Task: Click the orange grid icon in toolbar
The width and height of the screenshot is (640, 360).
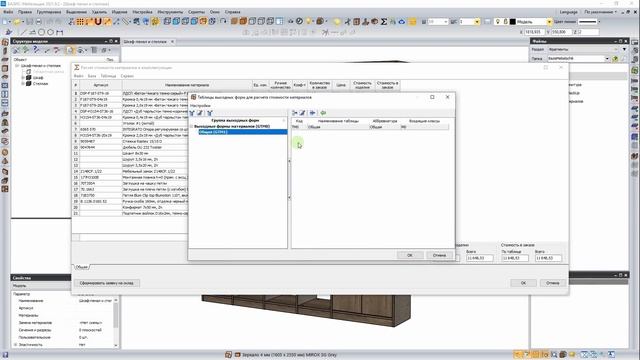Action: coord(80,21)
